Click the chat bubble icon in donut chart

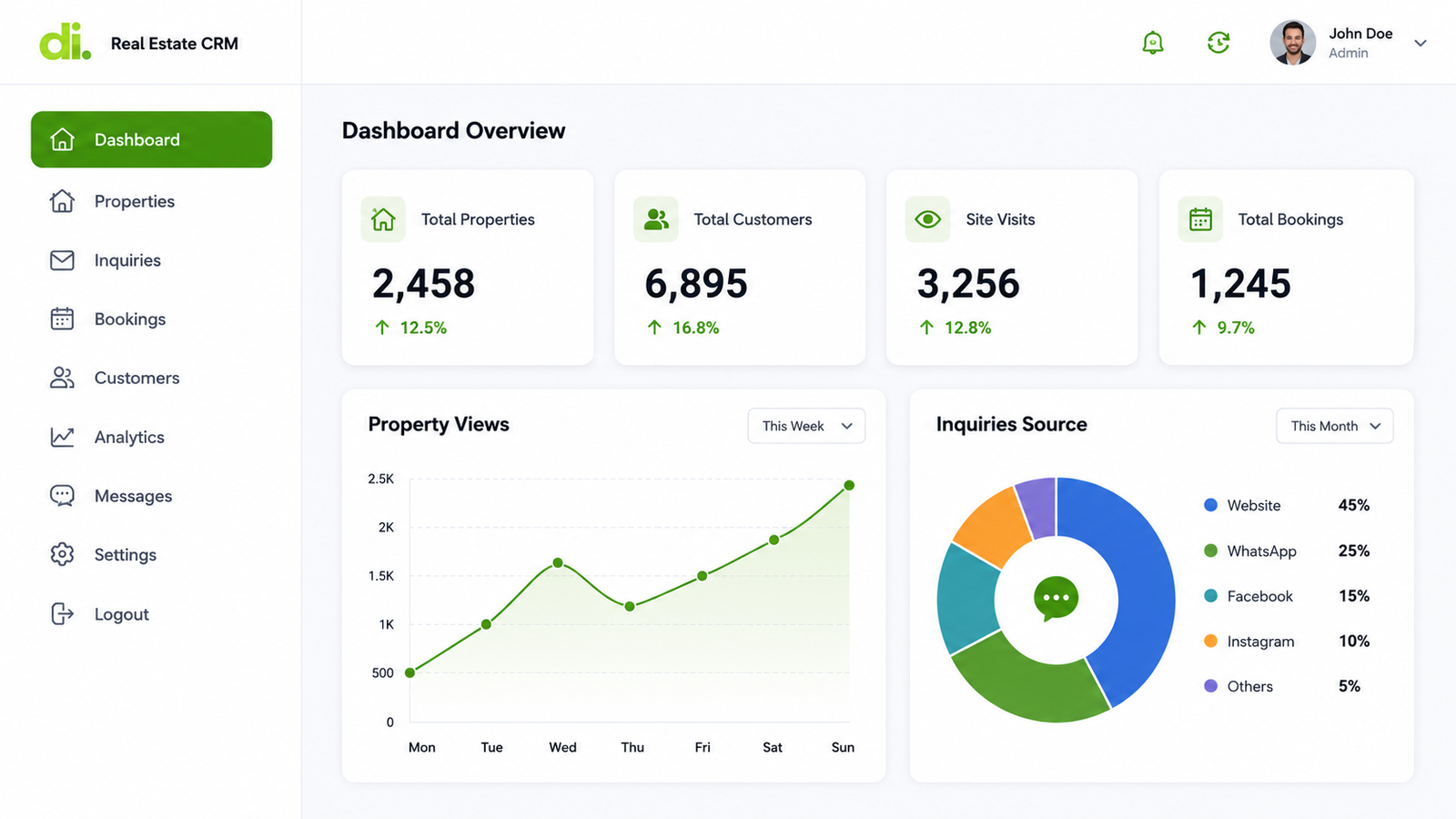pos(1057,599)
